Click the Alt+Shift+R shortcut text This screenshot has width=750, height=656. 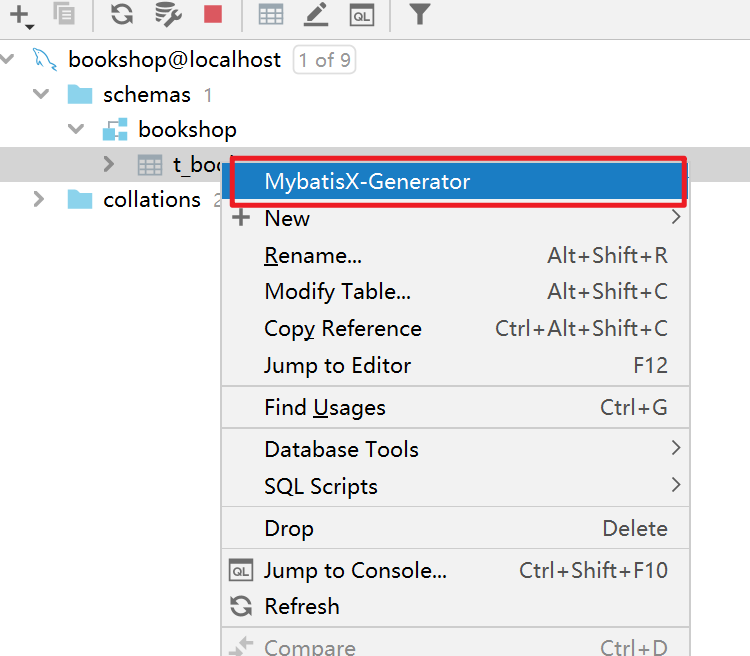[x=607, y=256]
